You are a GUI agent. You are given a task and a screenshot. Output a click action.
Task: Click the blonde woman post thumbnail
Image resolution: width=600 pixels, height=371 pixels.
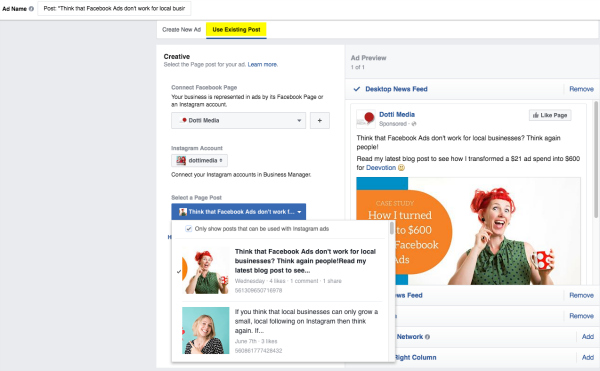pyautogui.click(x=205, y=330)
